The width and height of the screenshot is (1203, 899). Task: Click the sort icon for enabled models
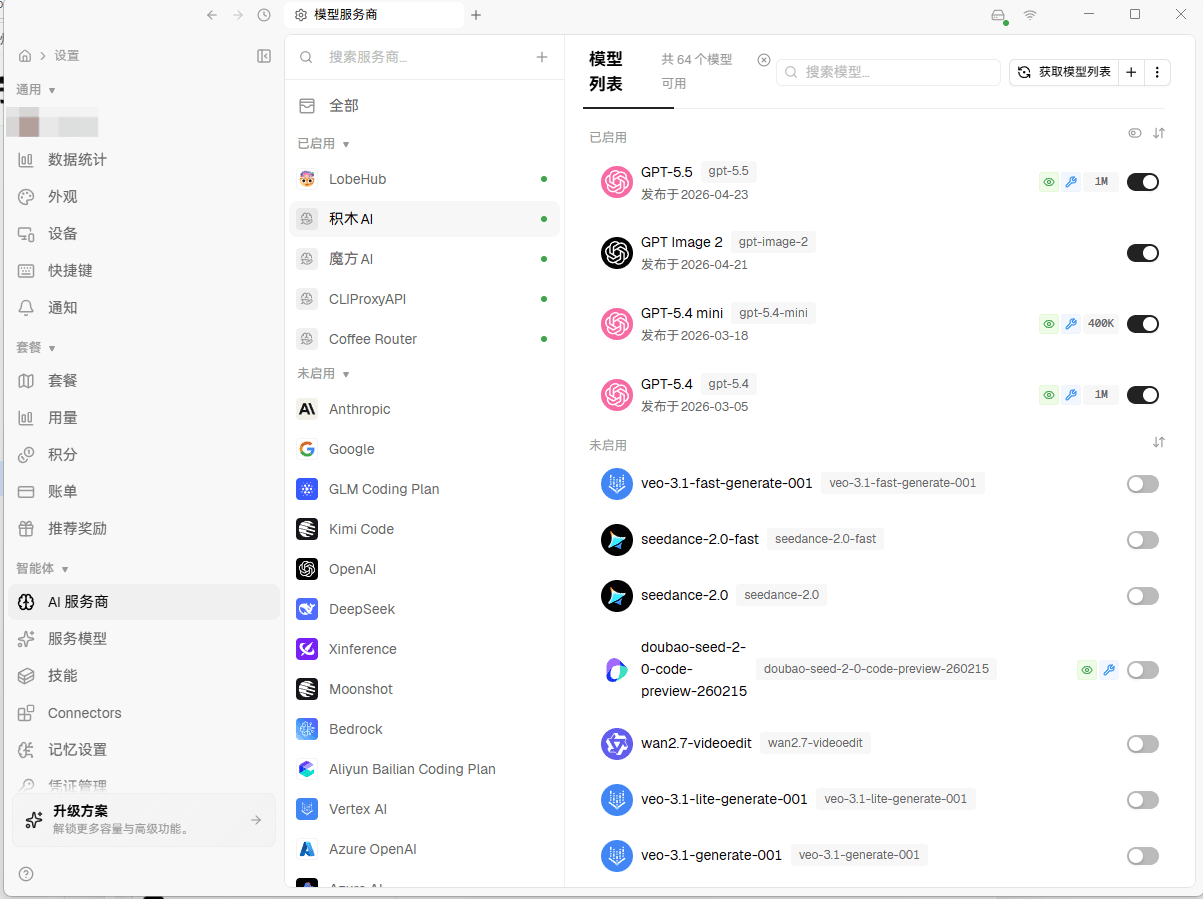click(x=1159, y=133)
